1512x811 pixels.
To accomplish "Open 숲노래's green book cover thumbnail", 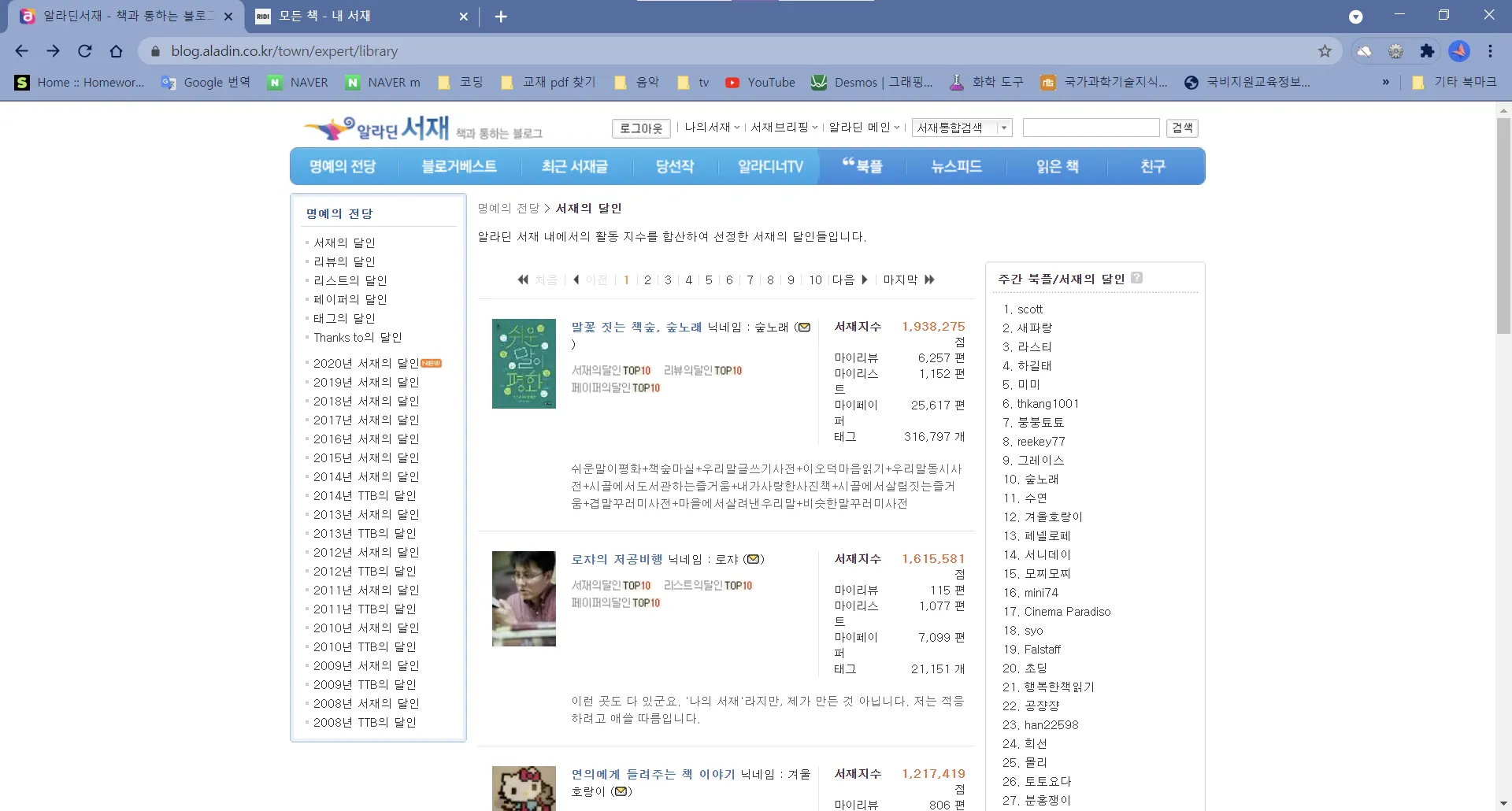I will tap(524, 364).
